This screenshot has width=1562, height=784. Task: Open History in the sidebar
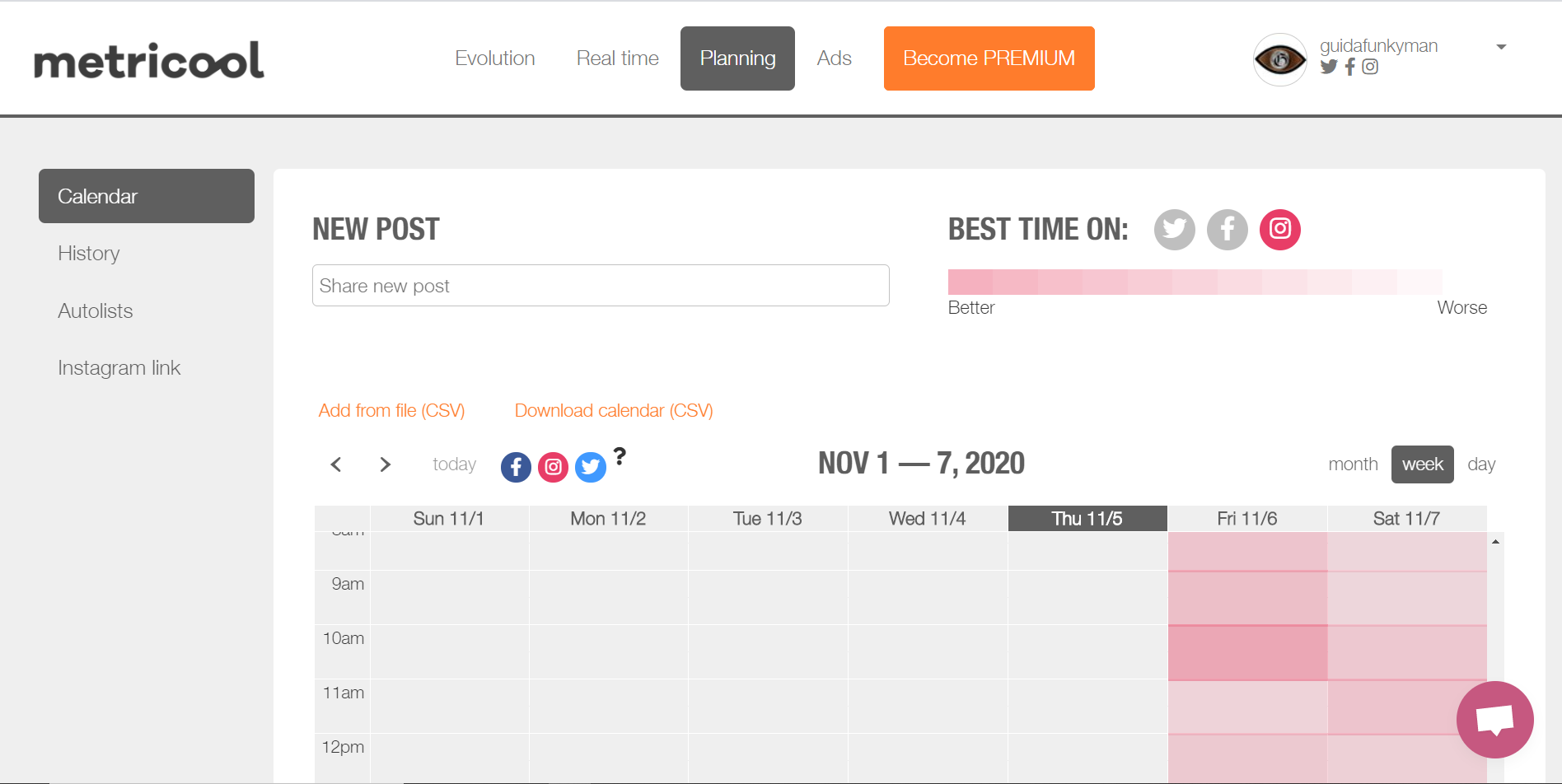click(x=89, y=253)
